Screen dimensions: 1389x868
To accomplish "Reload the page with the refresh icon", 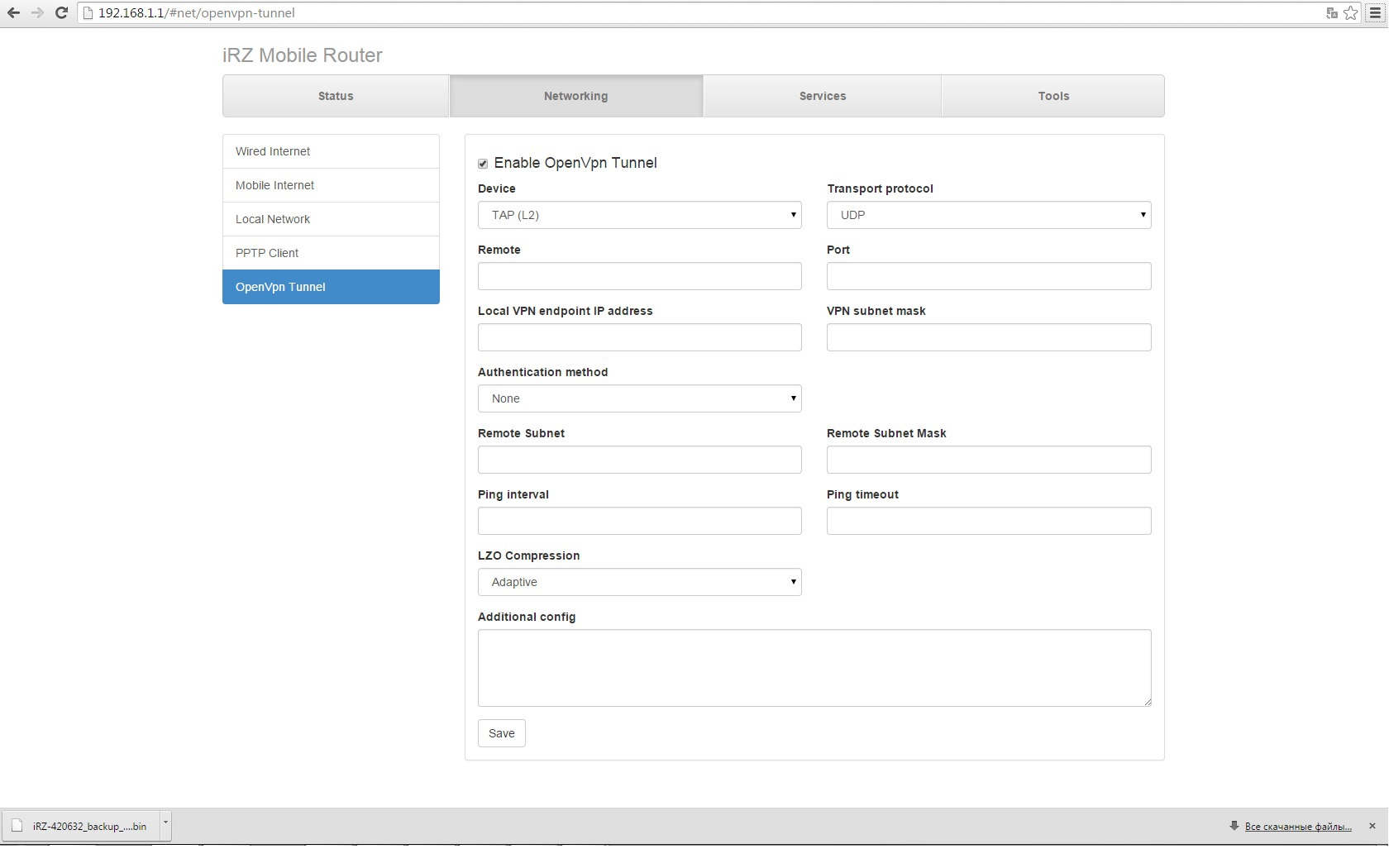I will coord(61,13).
